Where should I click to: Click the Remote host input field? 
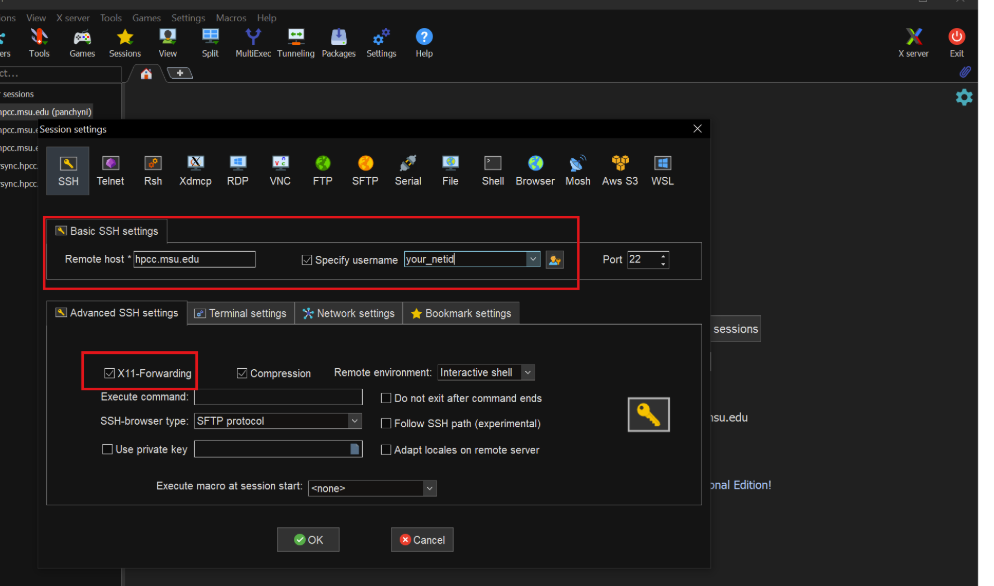pos(195,259)
